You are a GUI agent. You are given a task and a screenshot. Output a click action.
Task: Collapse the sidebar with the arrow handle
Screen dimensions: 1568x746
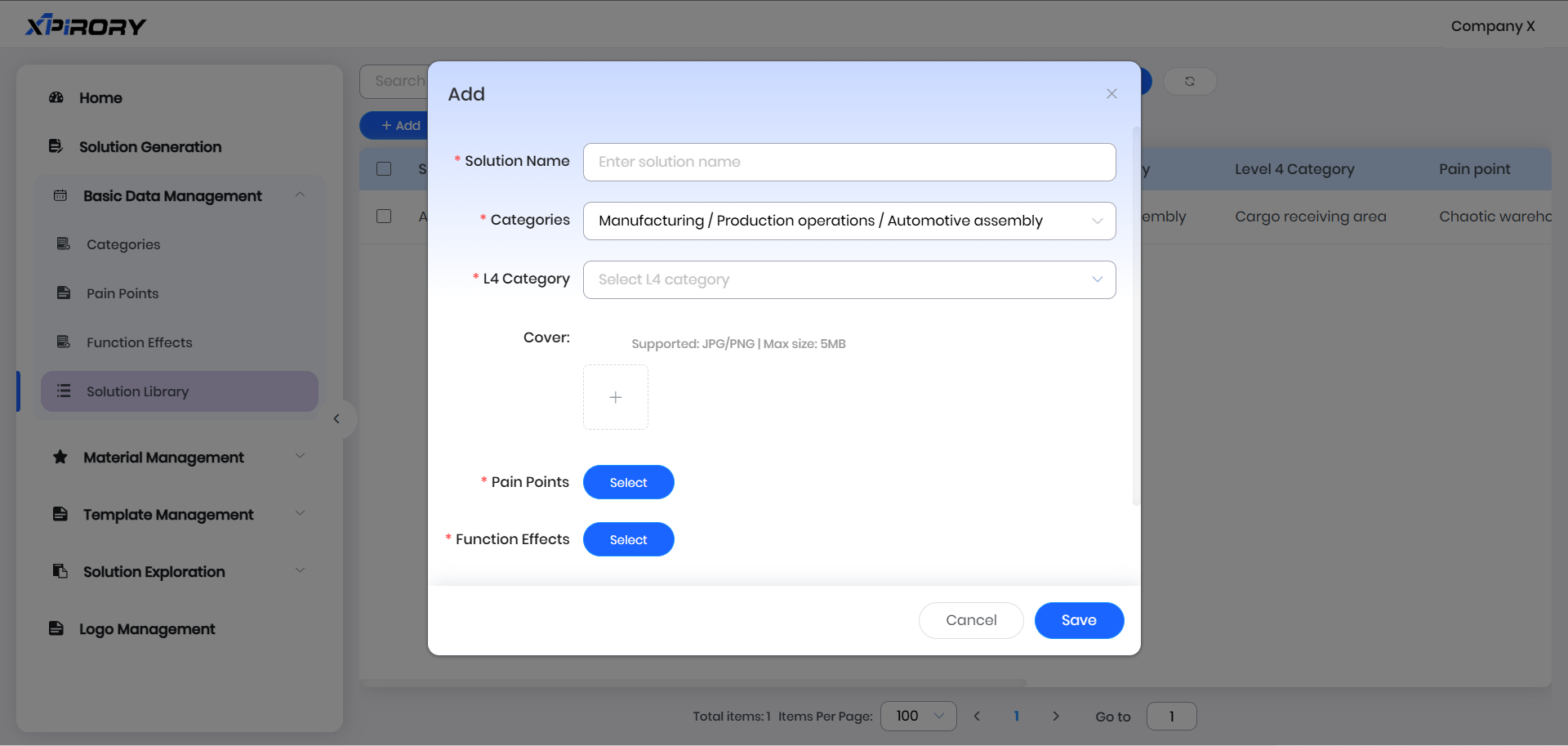pos(336,419)
